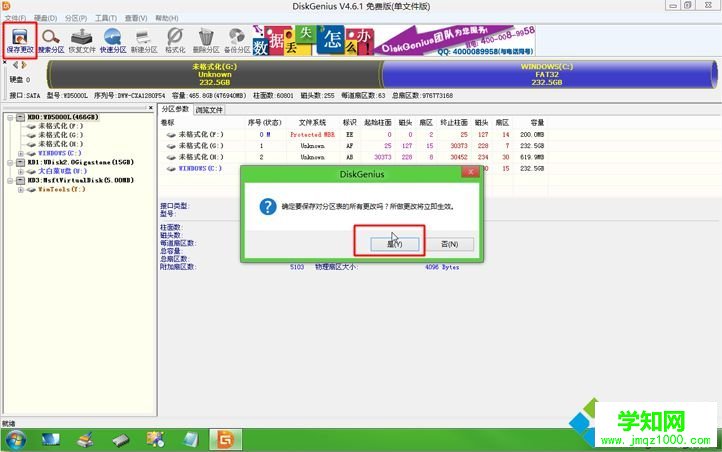Click the taskbar icon with the brush over a drive
The height and width of the screenshot is (452, 722).
86,440
